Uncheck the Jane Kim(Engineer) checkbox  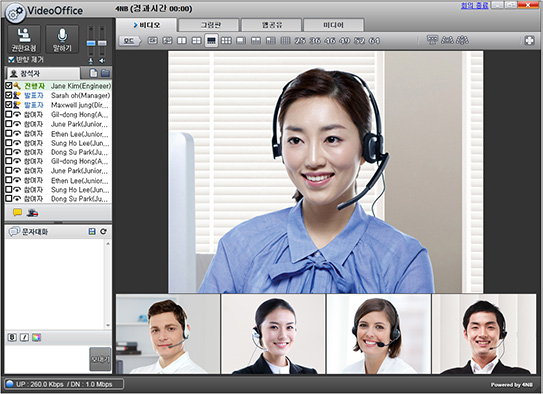pyautogui.click(x=9, y=85)
